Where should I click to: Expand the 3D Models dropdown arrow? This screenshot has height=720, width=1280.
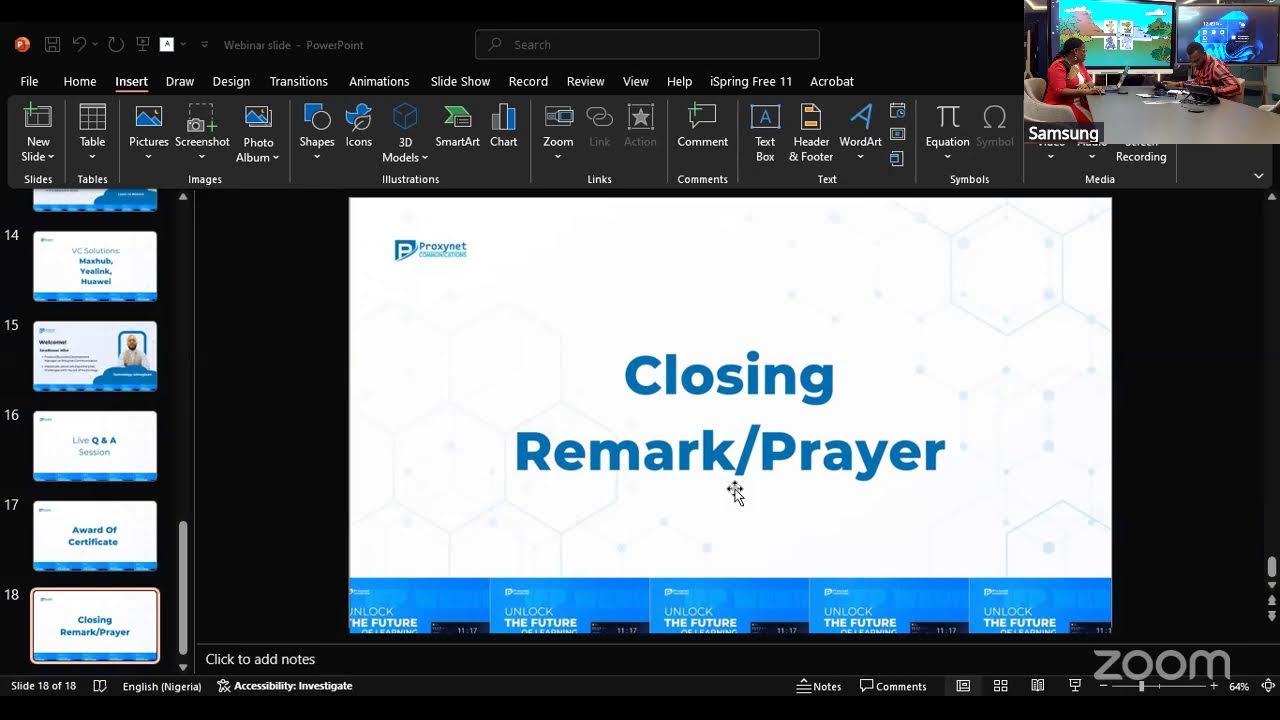425,158
